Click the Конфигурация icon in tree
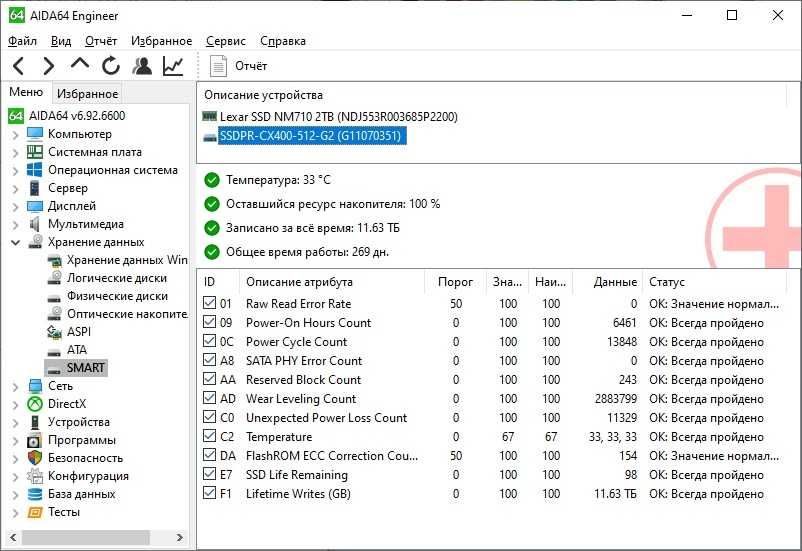Image resolution: width=802 pixels, height=551 pixels. (x=35, y=476)
